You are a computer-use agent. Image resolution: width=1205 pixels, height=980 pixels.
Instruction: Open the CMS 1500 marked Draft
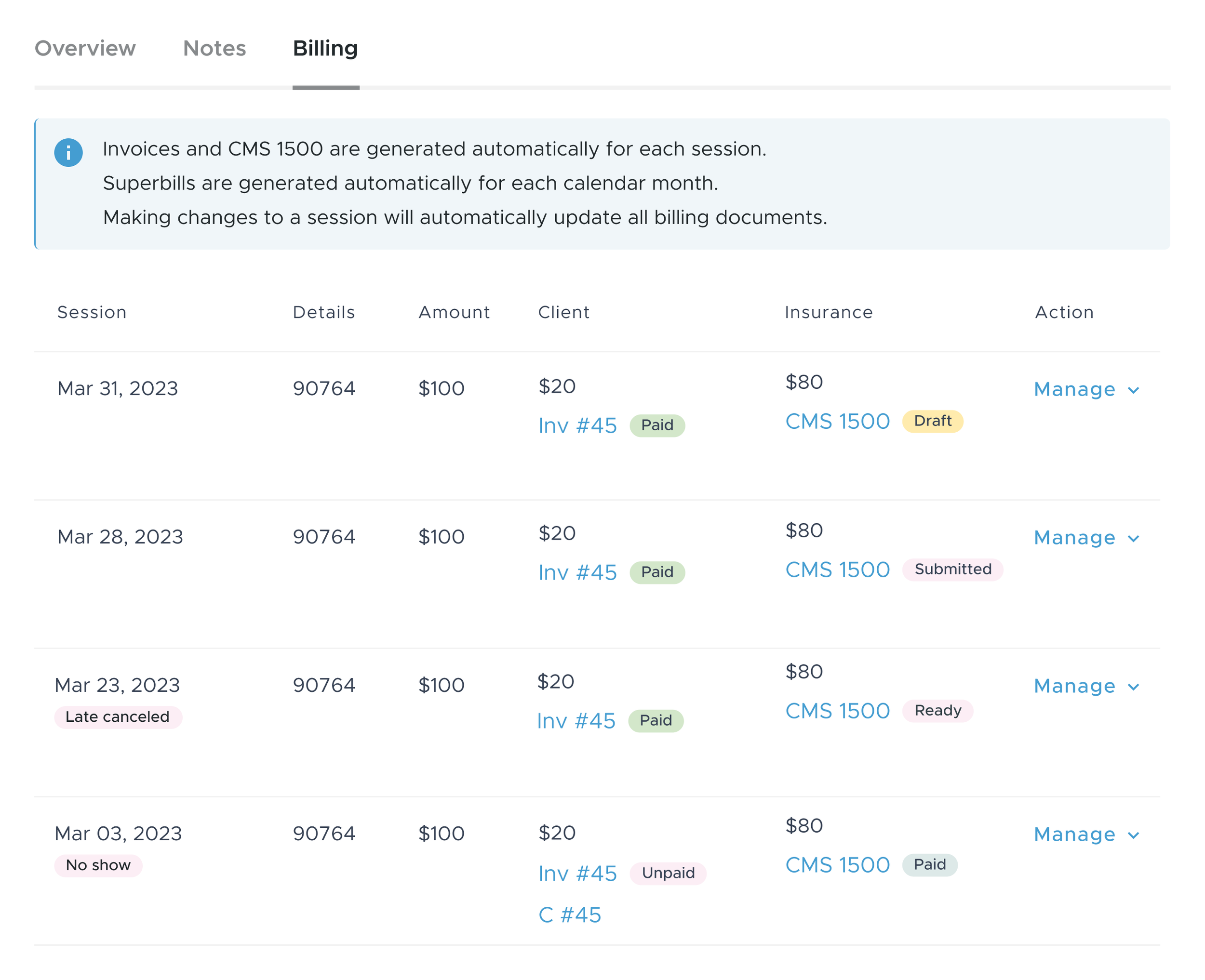click(x=838, y=422)
